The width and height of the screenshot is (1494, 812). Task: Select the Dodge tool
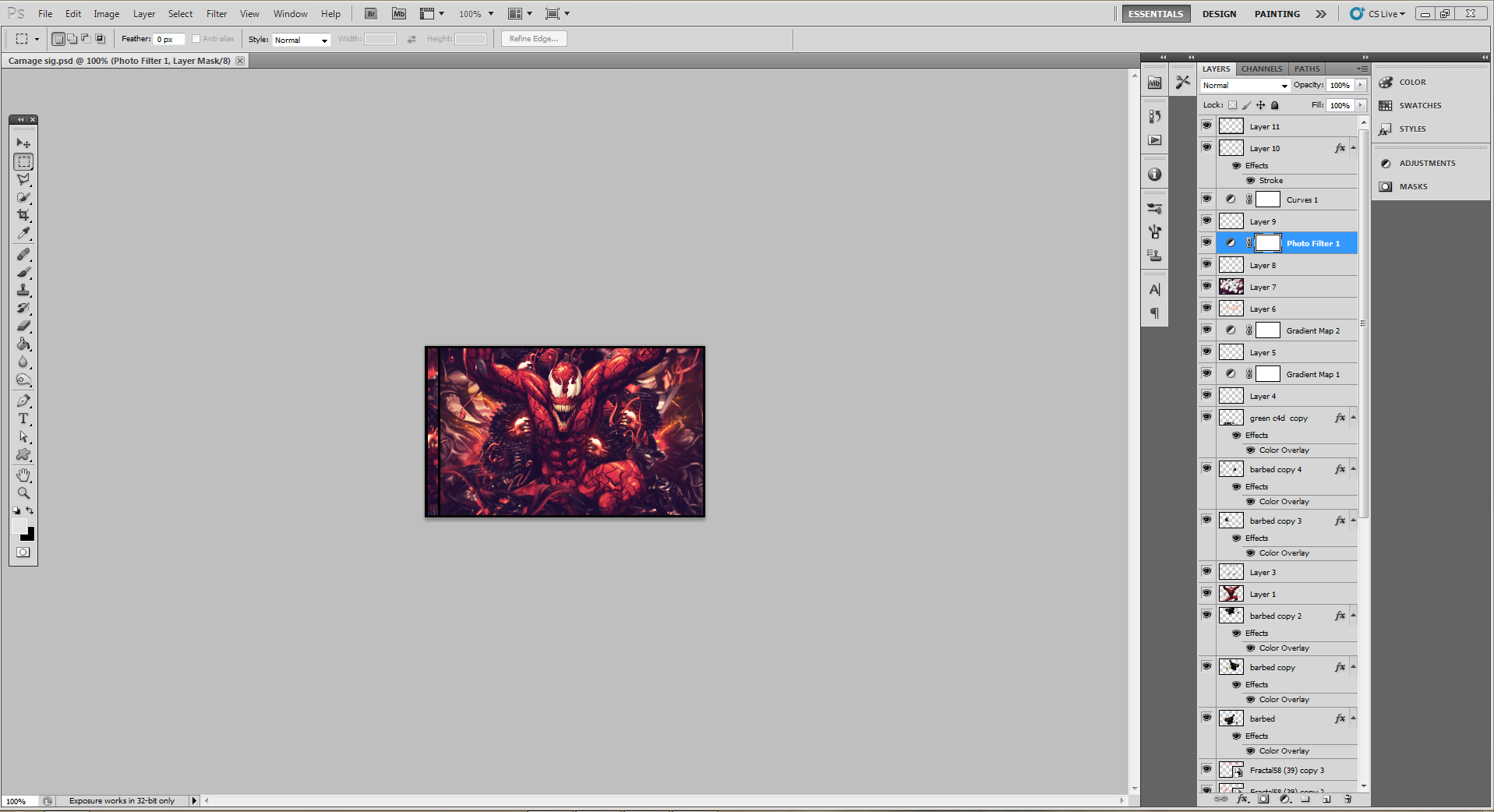(x=23, y=380)
